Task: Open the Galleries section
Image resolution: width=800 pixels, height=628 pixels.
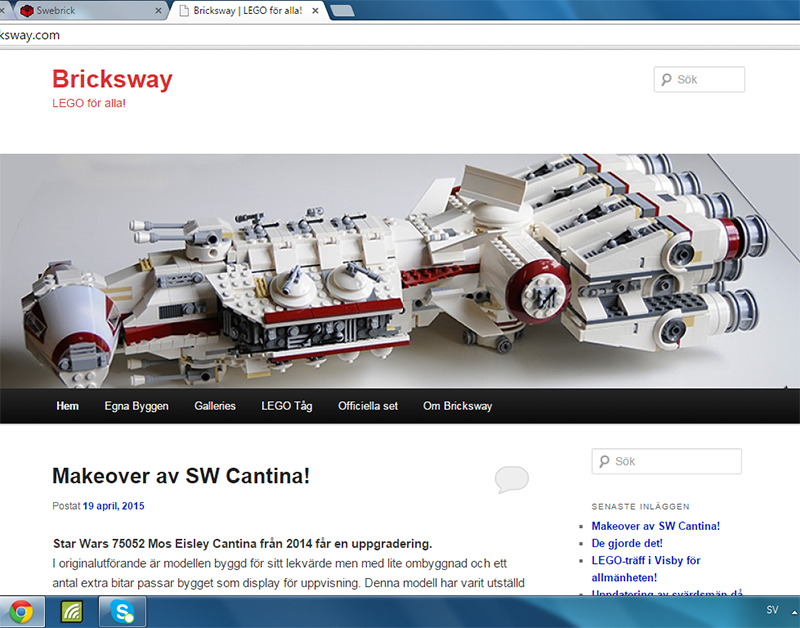Action: pyautogui.click(x=215, y=406)
